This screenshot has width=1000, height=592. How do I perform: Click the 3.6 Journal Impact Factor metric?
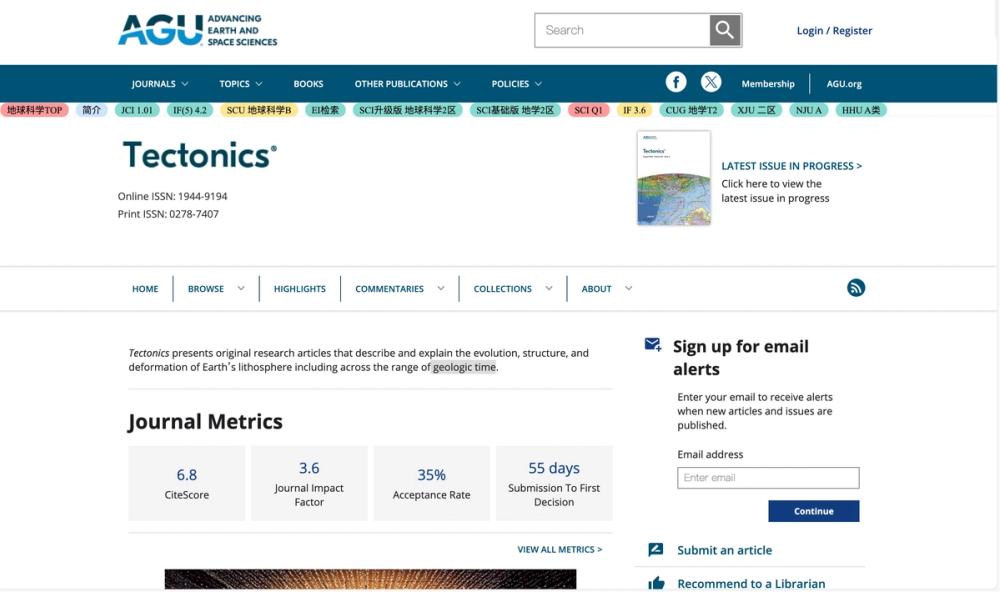pyautogui.click(x=309, y=484)
